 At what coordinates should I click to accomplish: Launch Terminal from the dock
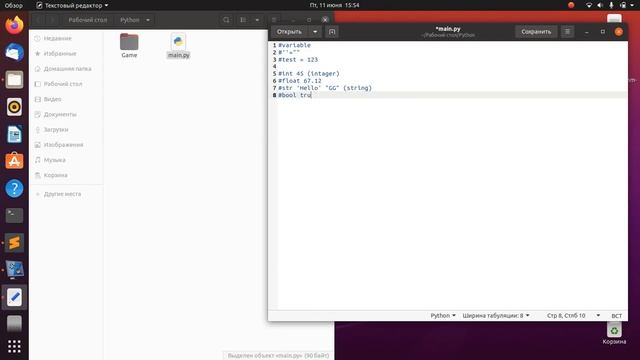click(x=14, y=216)
